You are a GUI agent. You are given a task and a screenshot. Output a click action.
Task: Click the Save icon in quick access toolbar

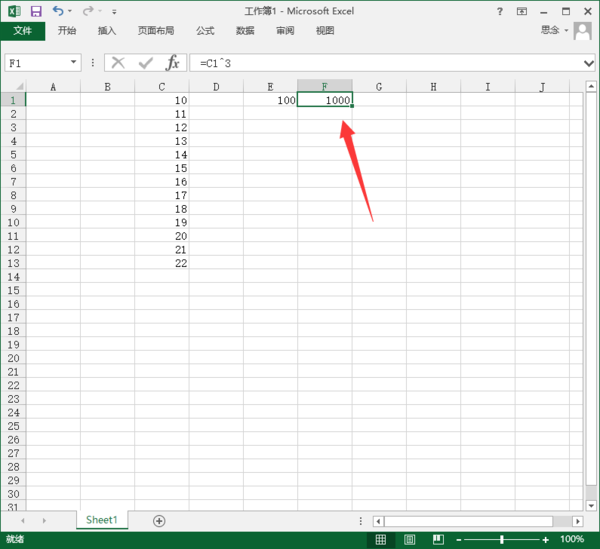36,11
